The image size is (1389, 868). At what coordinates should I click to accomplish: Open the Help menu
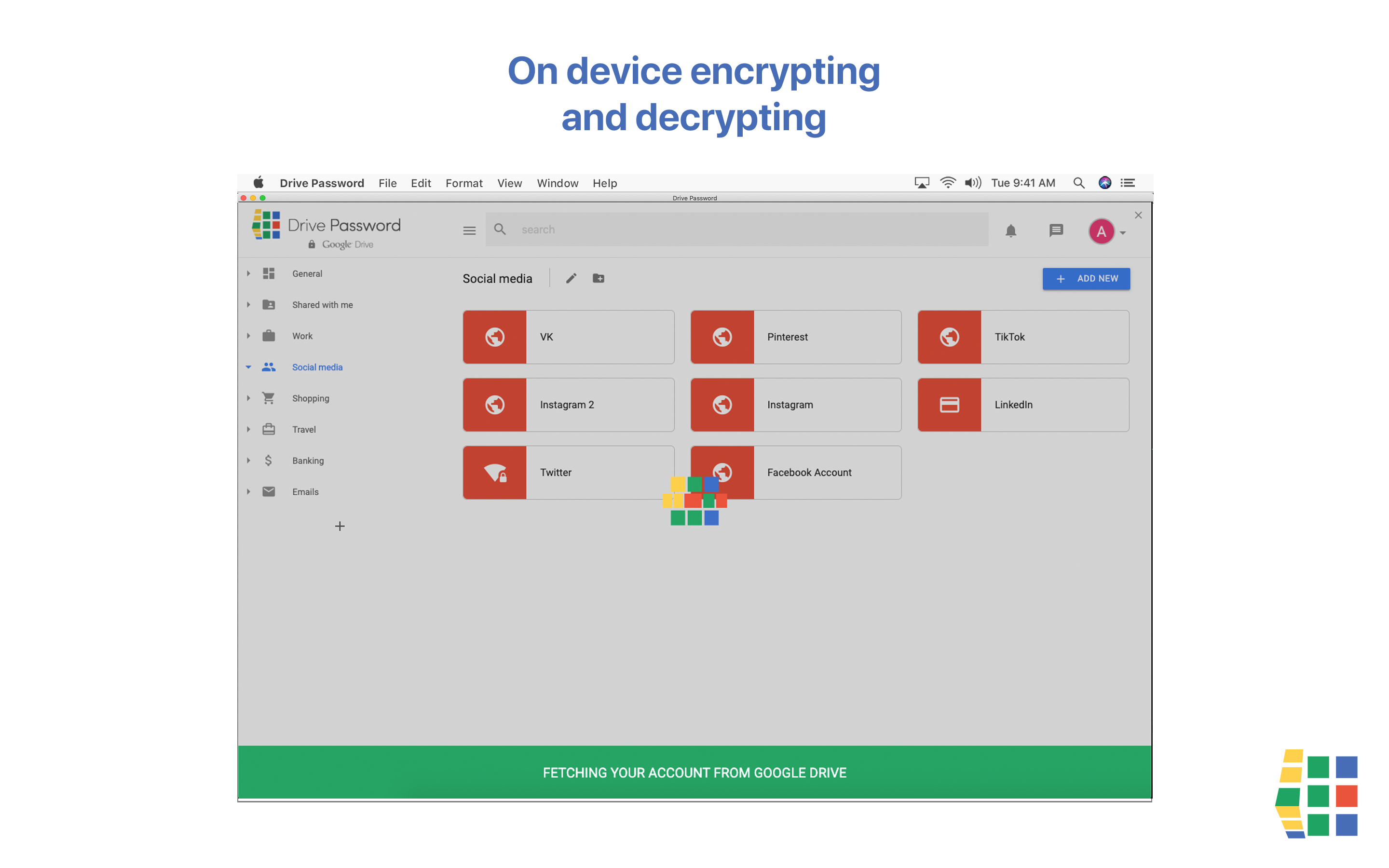[605, 183]
